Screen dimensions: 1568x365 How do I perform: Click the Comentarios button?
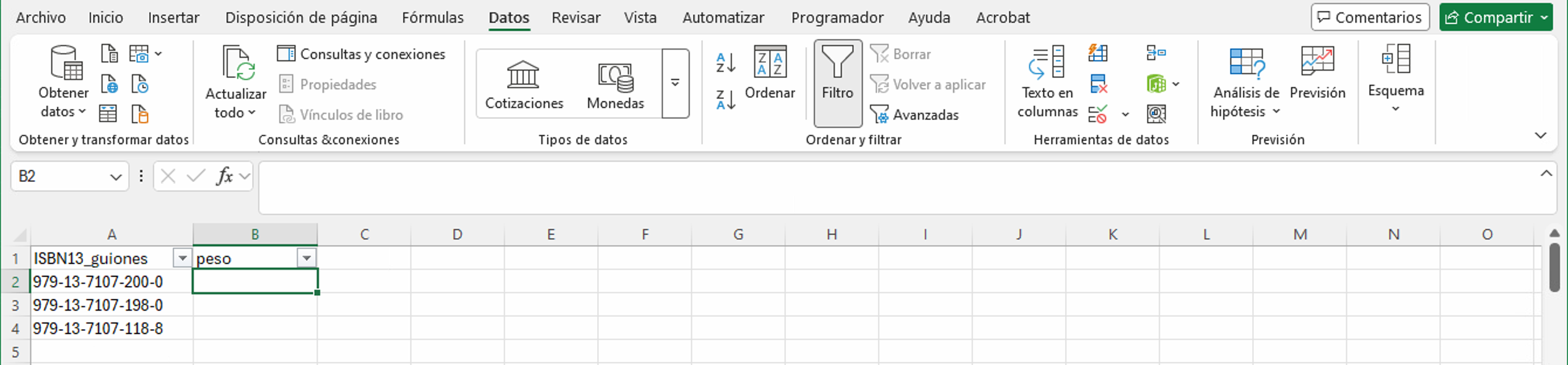[1370, 17]
